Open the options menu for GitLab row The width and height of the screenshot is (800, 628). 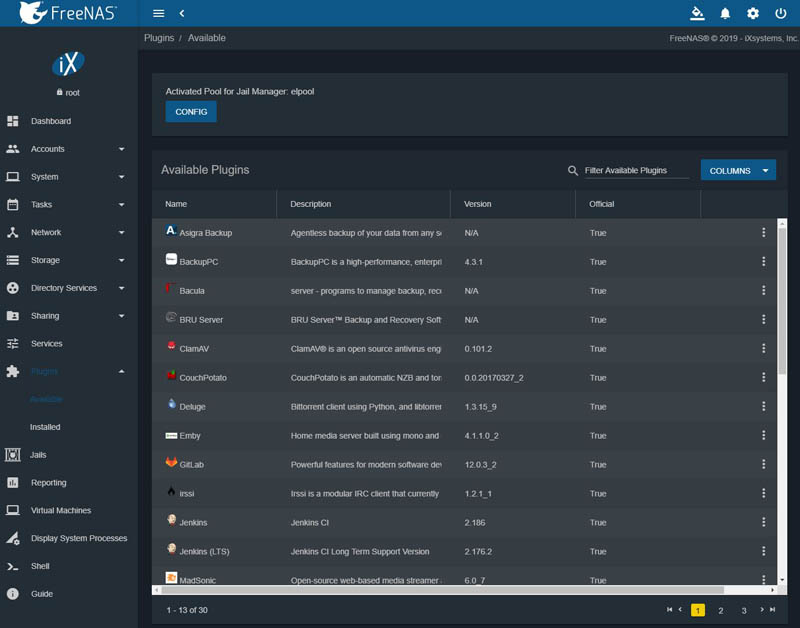(x=763, y=465)
